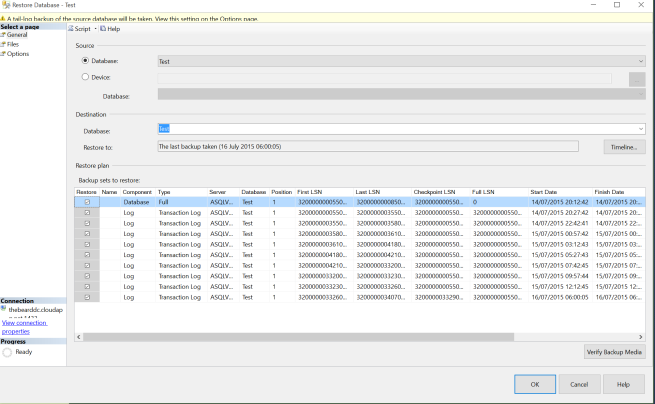This screenshot has width=655, height=404.
Task: Open the Files page
Action: tap(15, 44)
